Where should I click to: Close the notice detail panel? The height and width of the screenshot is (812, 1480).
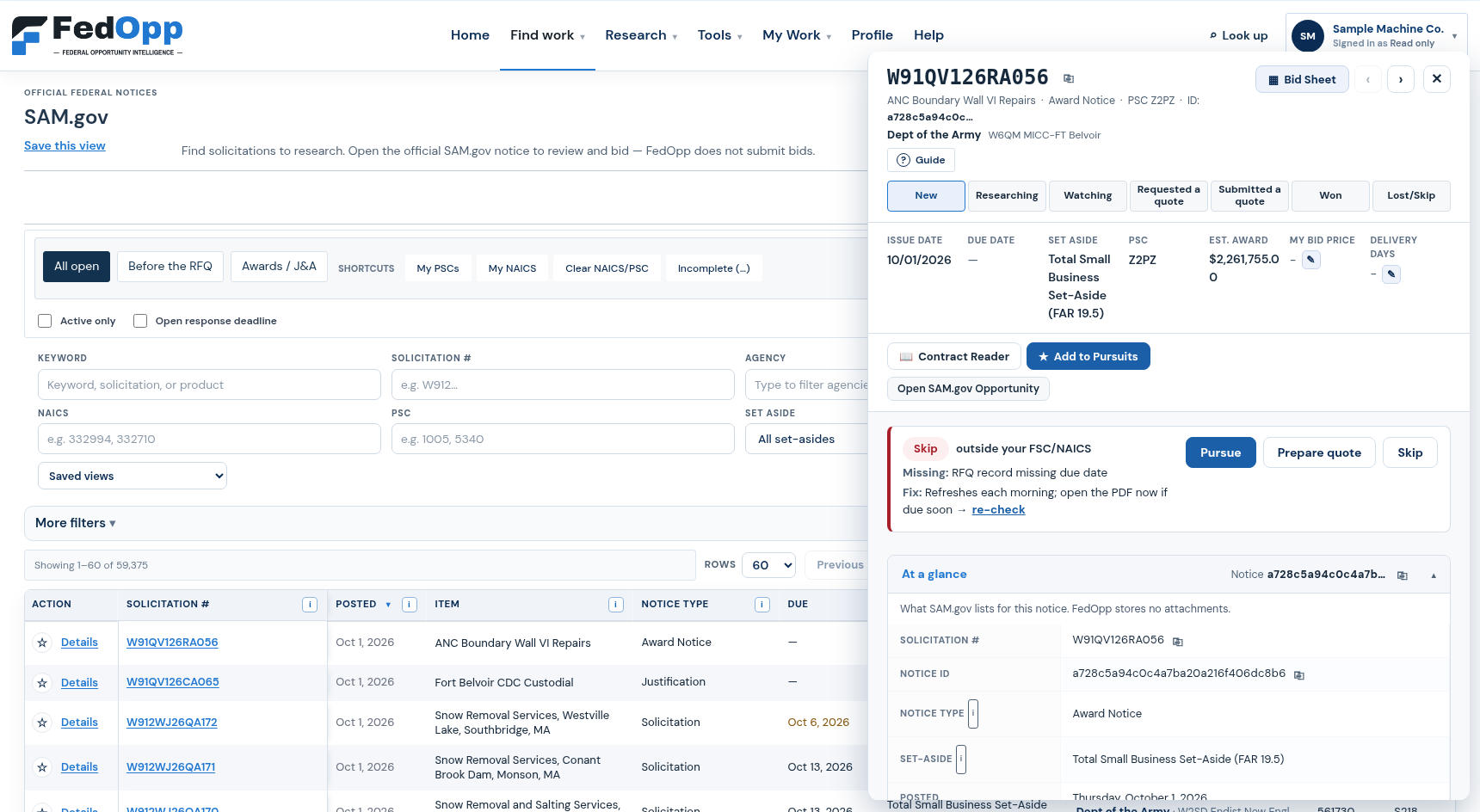(x=1437, y=78)
